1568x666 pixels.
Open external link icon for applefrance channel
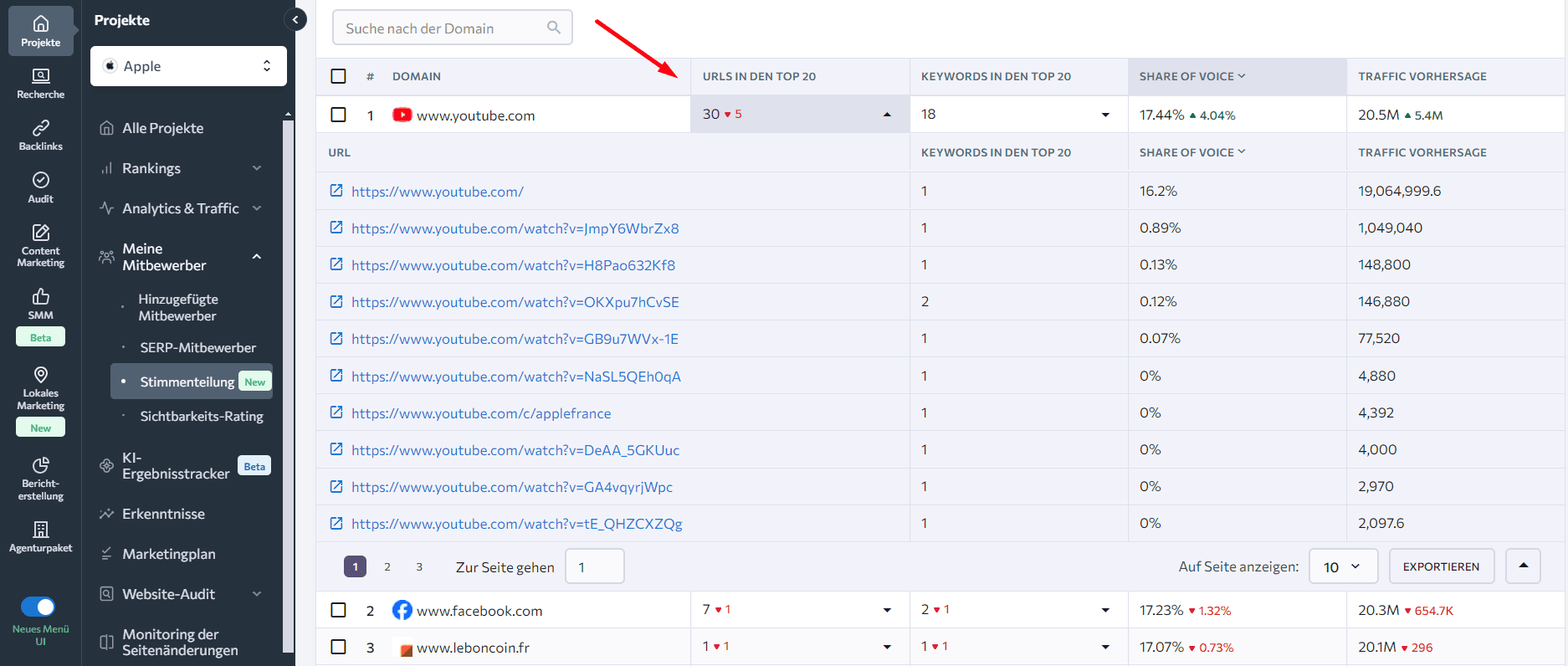click(x=336, y=412)
